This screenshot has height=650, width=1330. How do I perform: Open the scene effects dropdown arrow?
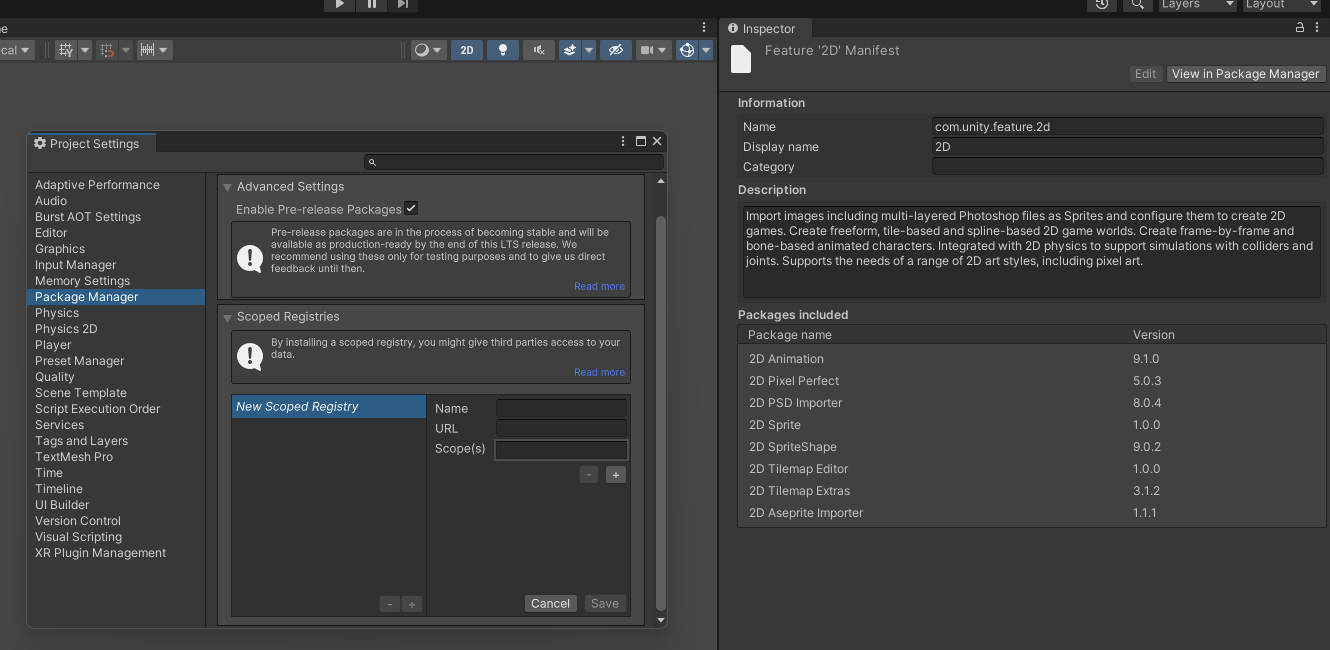click(589, 50)
